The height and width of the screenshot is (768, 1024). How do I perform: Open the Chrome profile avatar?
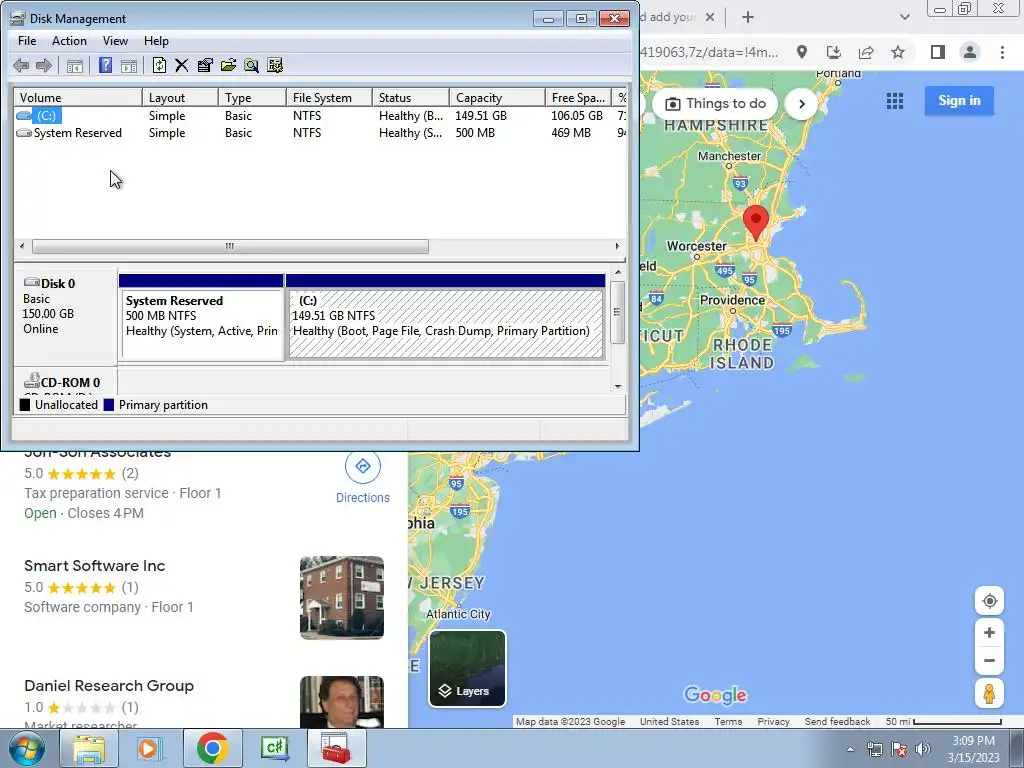(970, 52)
